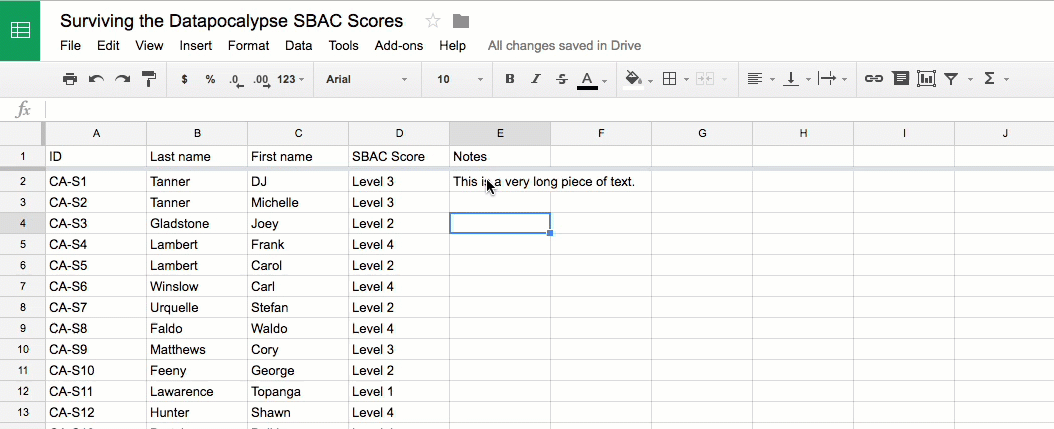Open the Arial font dropdown
The width and height of the screenshot is (1054, 429).
pos(367,79)
